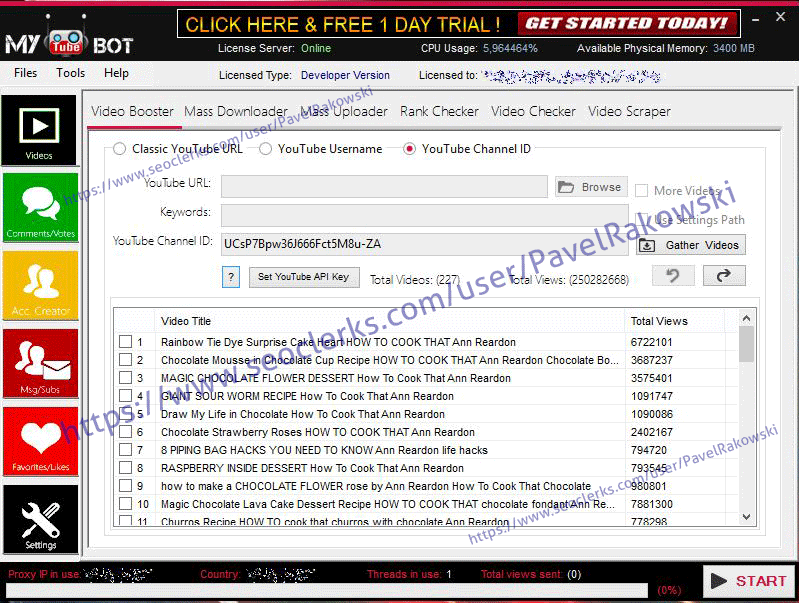This screenshot has width=799, height=604.
Task: Click the undo arrow button
Action: [x=673, y=276]
